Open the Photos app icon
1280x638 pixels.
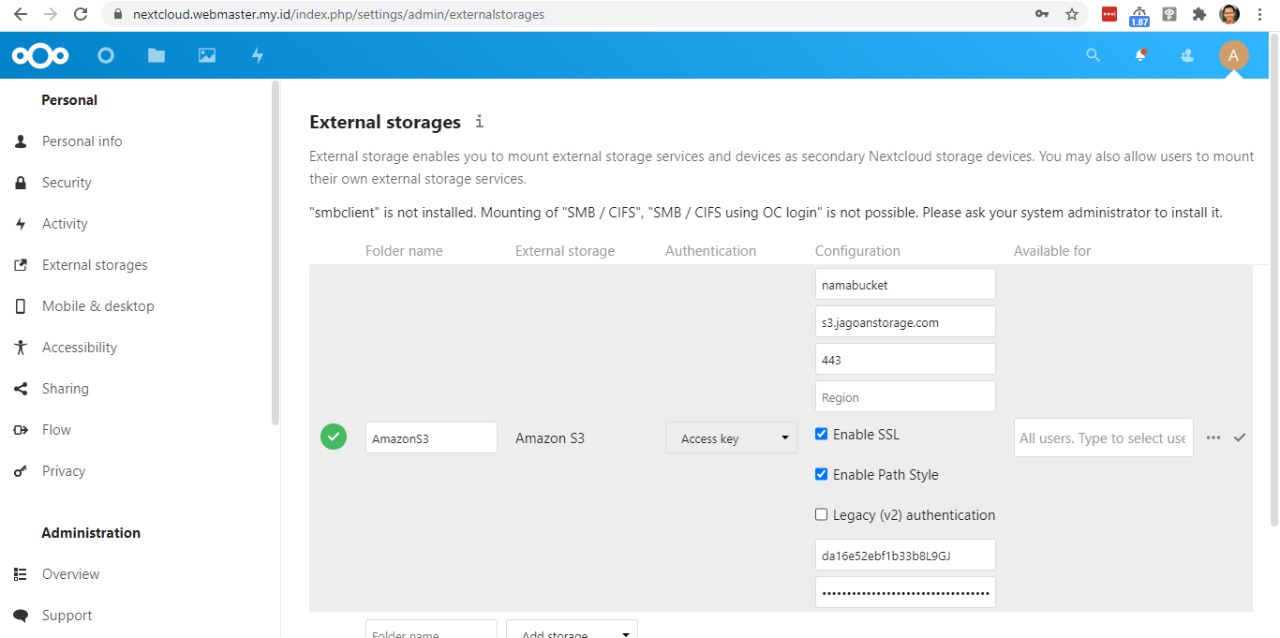pyautogui.click(x=207, y=56)
